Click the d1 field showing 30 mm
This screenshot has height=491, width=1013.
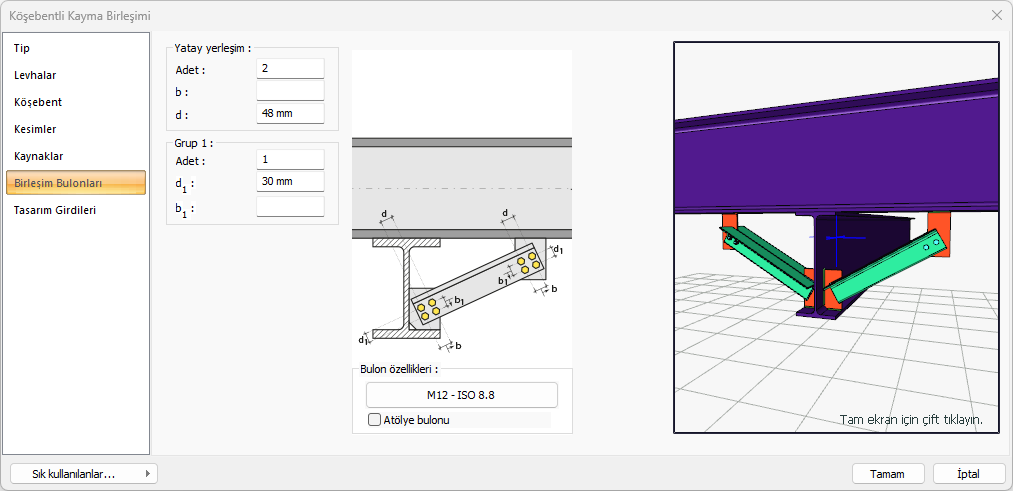(x=290, y=182)
